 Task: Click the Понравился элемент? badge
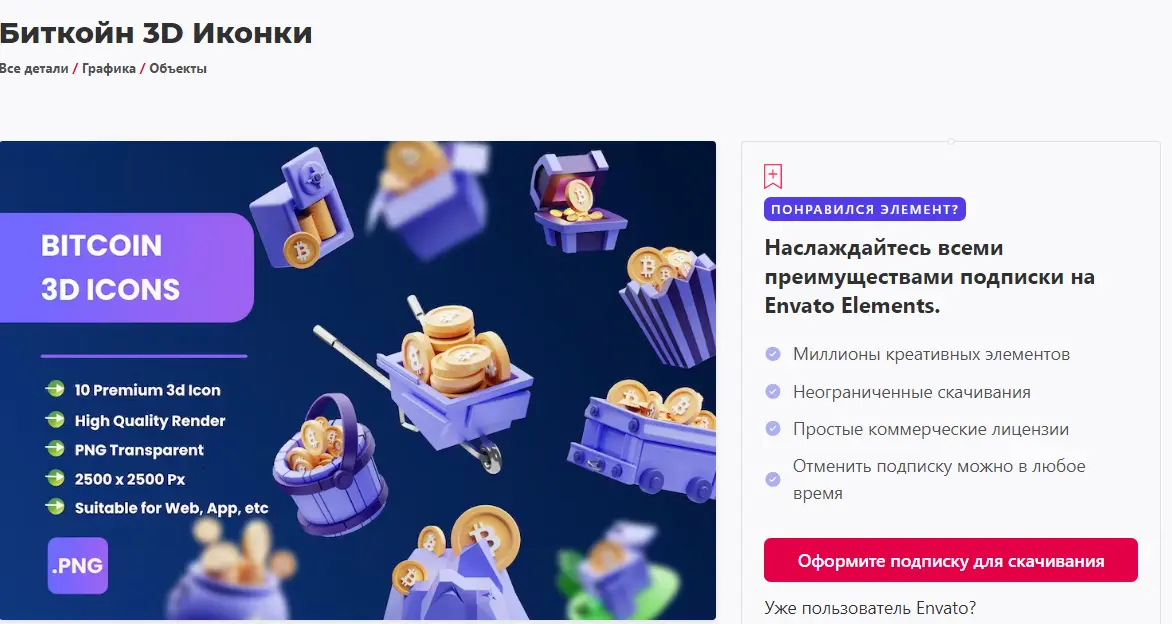[x=865, y=209]
